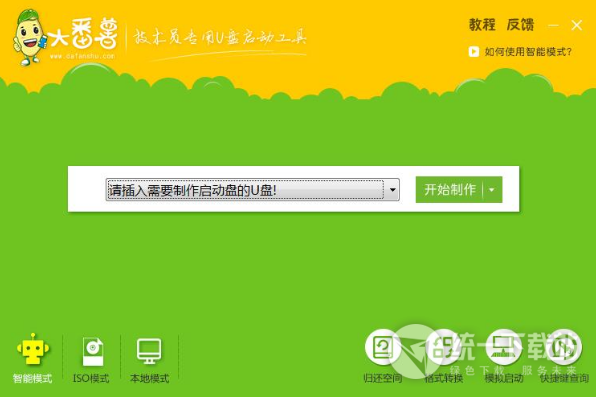Launch the 模拟启动 tool icon
Image resolution: width=596 pixels, height=397 pixels.
[504, 348]
